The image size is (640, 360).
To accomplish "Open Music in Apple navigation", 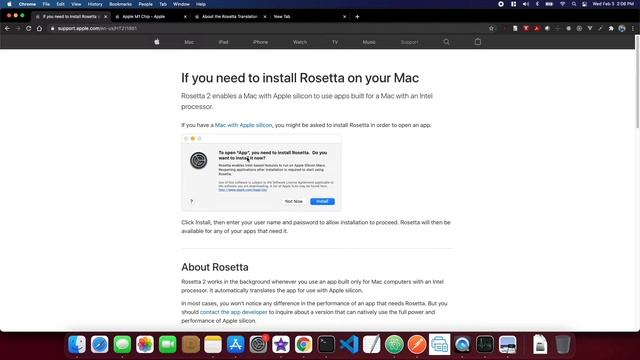I will click(369, 42).
